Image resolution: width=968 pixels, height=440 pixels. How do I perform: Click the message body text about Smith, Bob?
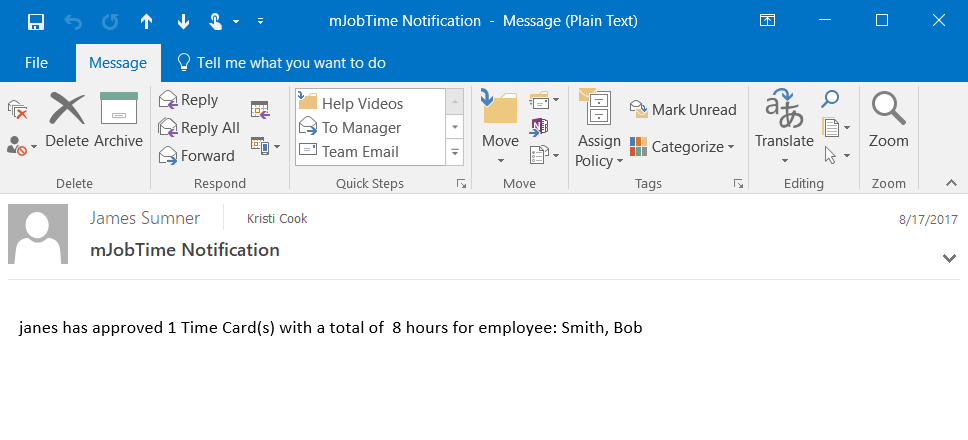pyautogui.click(x=330, y=328)
